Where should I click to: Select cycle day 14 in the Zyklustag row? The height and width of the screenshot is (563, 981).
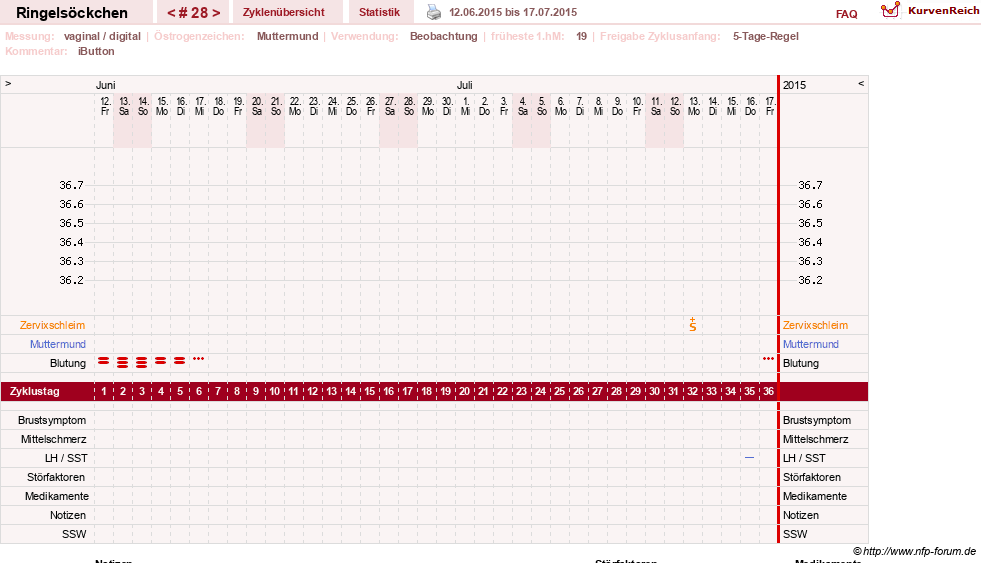click(350, 391)
